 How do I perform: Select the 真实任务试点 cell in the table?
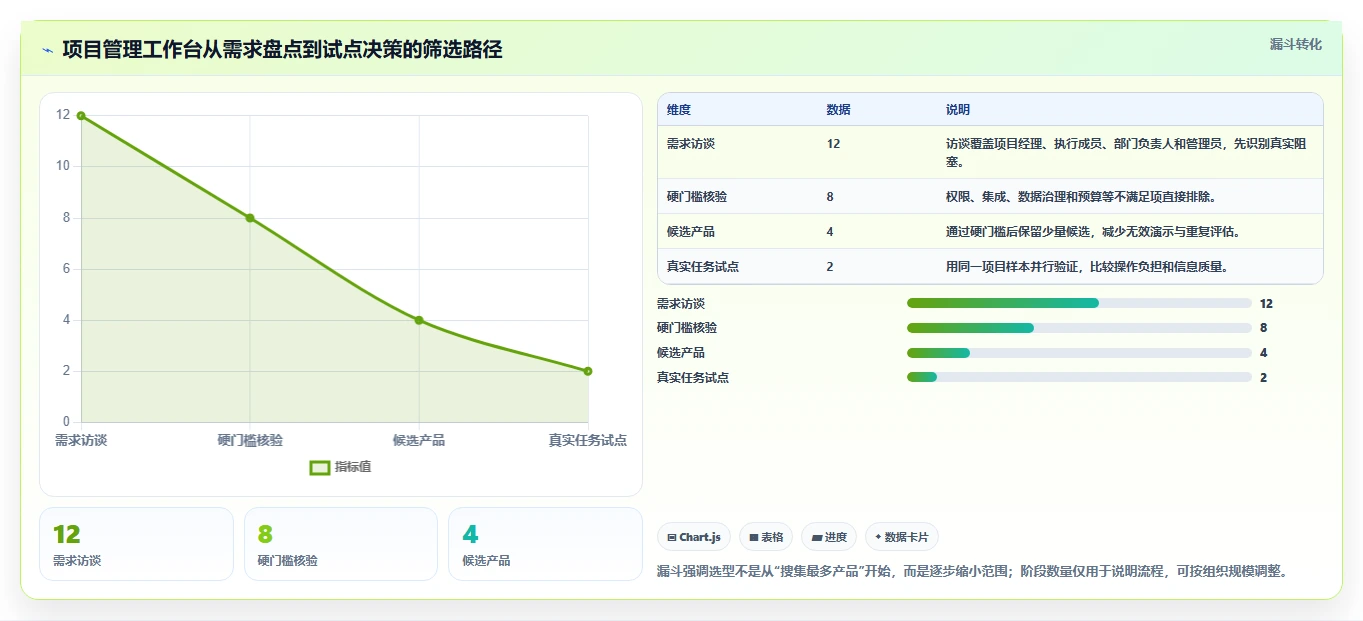pos(703,267)
